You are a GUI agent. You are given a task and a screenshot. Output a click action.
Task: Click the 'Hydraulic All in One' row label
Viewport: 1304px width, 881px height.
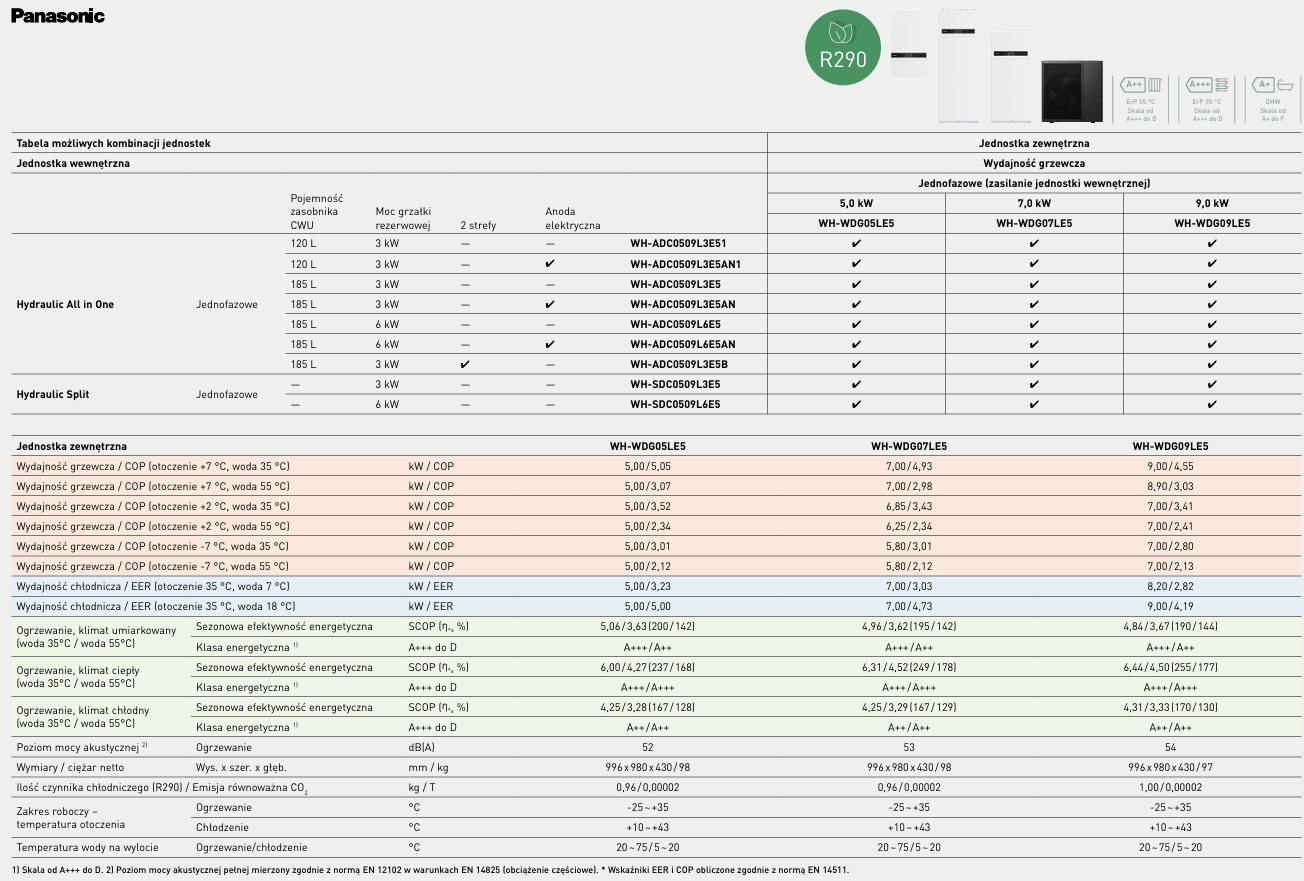click(65, 304)
